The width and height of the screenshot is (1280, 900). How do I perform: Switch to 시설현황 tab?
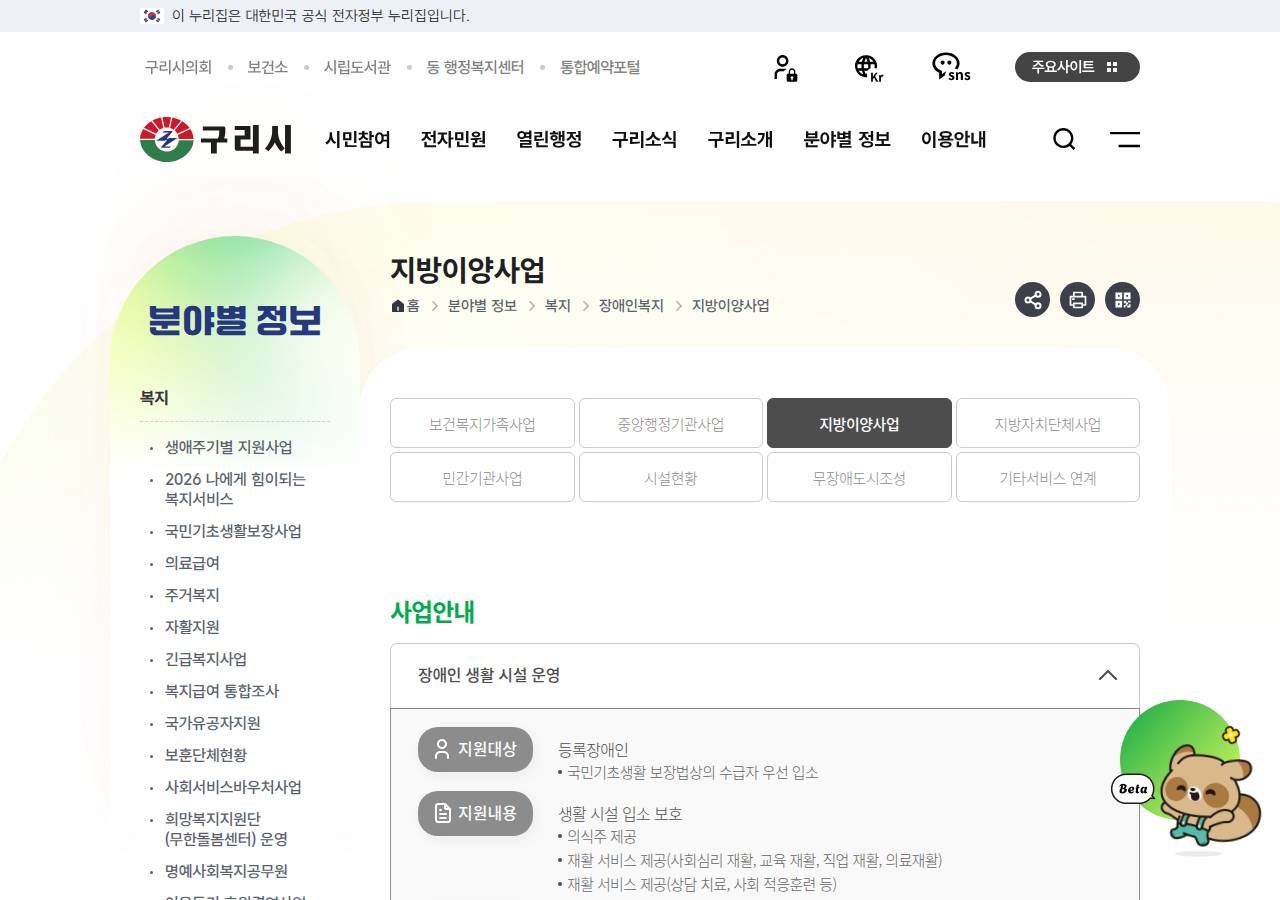coord(671,477)
